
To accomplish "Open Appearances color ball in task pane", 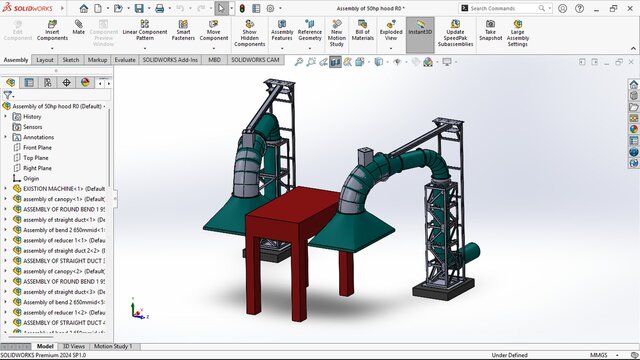I will tap(633, 129).
